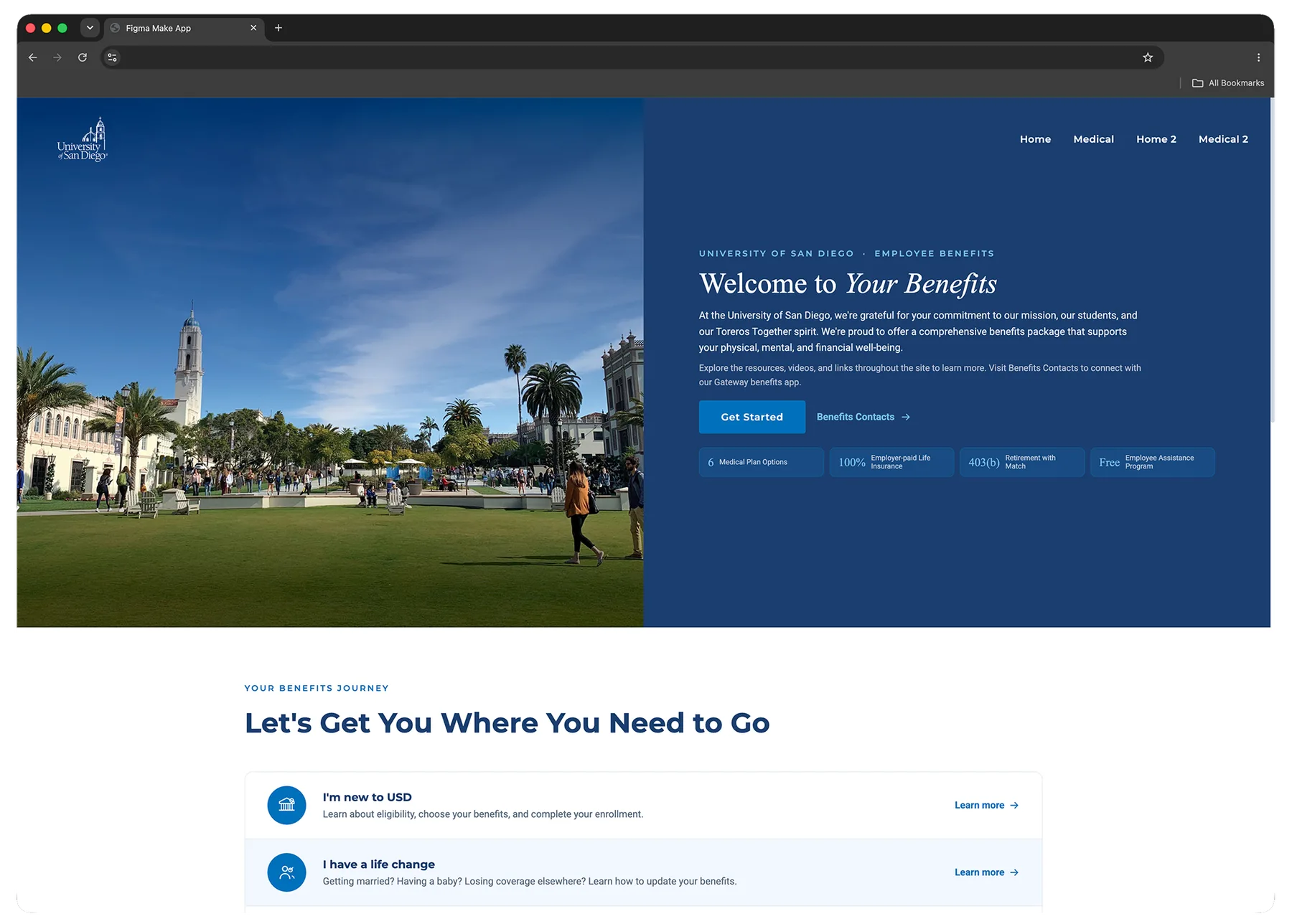Open the browser three-dot menu
1292x924 pixels.
coord(1258,57)
